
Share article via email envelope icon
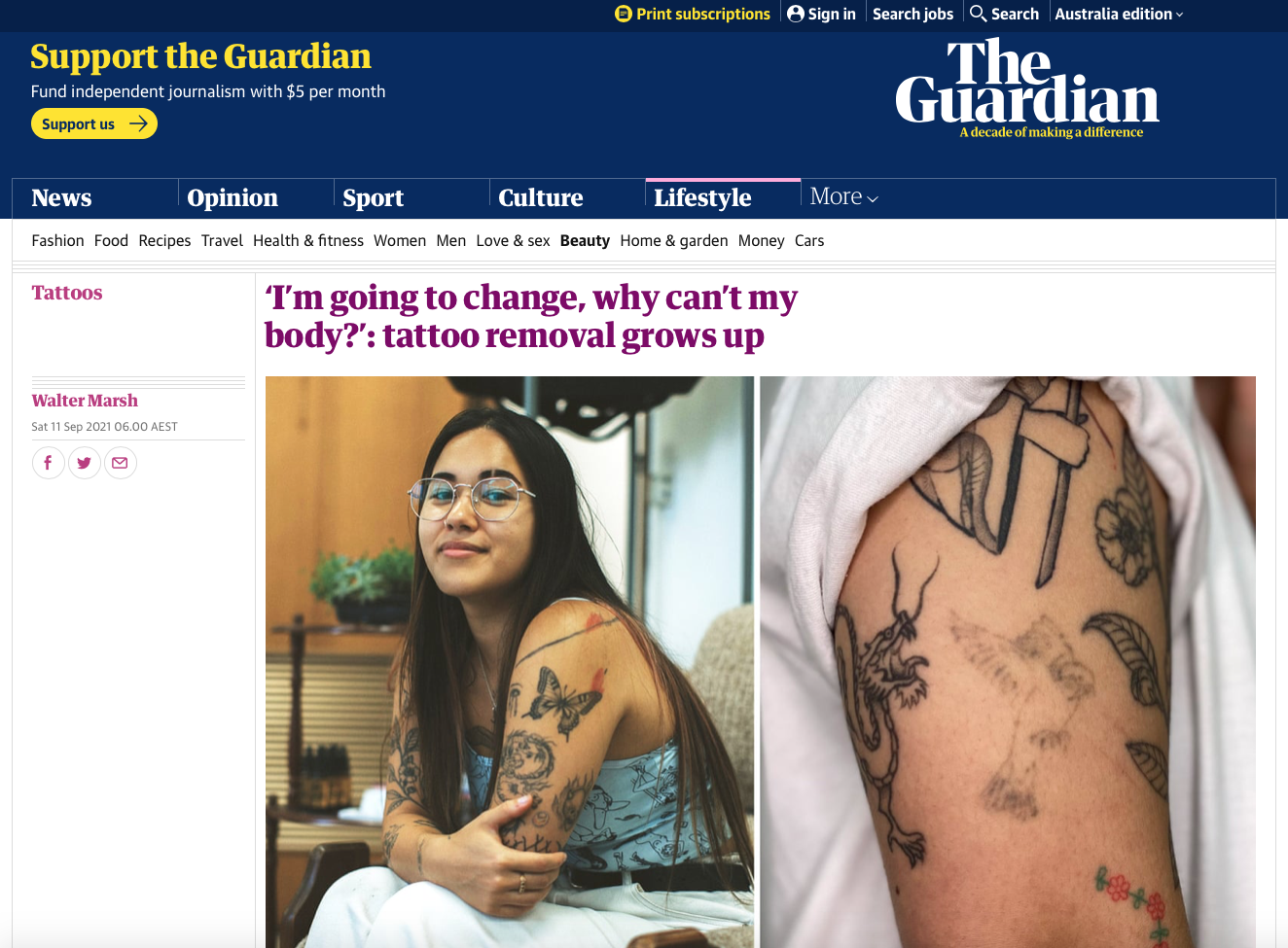121,463
